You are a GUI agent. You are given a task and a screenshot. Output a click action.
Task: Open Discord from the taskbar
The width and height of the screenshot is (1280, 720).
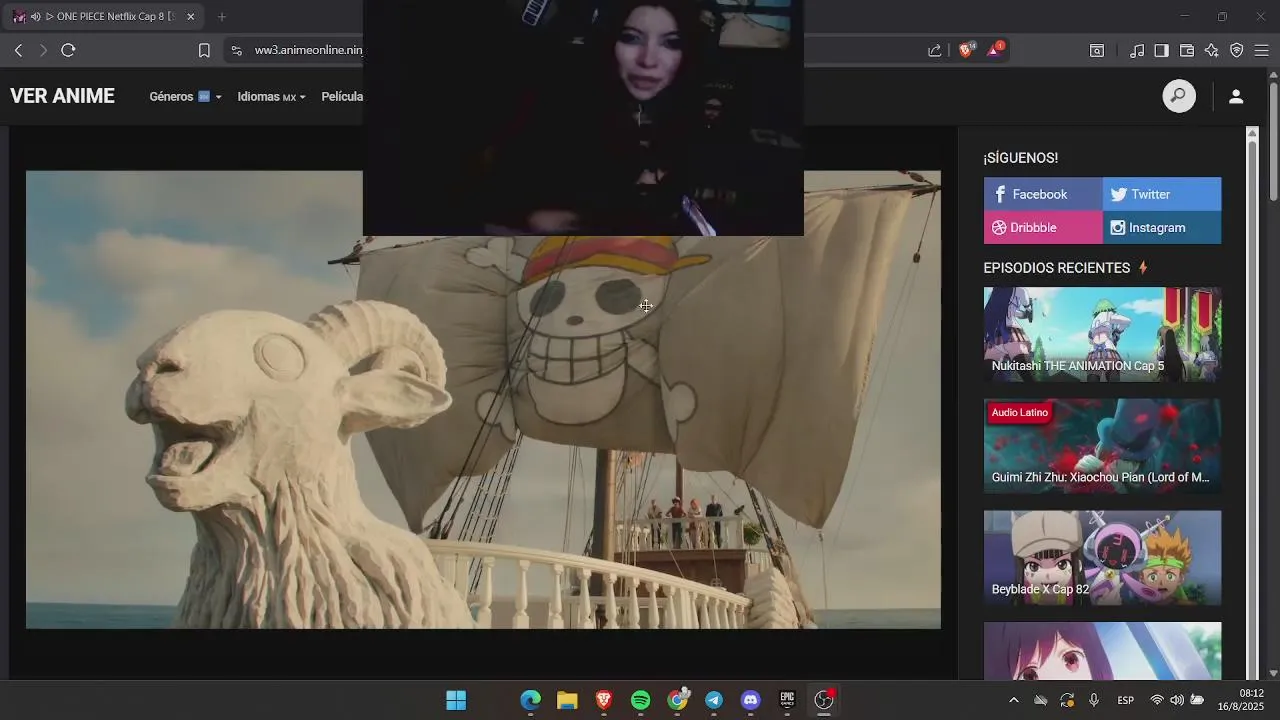(x=751, y=700)
